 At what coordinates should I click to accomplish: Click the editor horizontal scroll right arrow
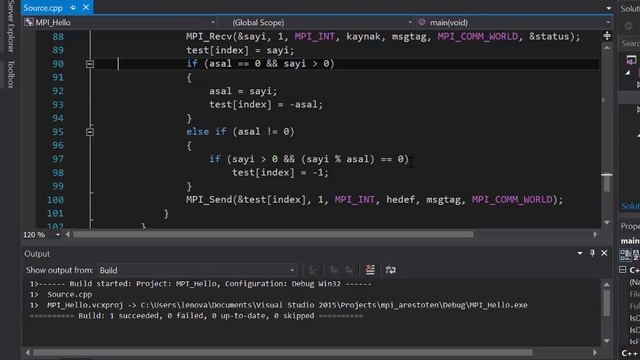tap(595, 234)
